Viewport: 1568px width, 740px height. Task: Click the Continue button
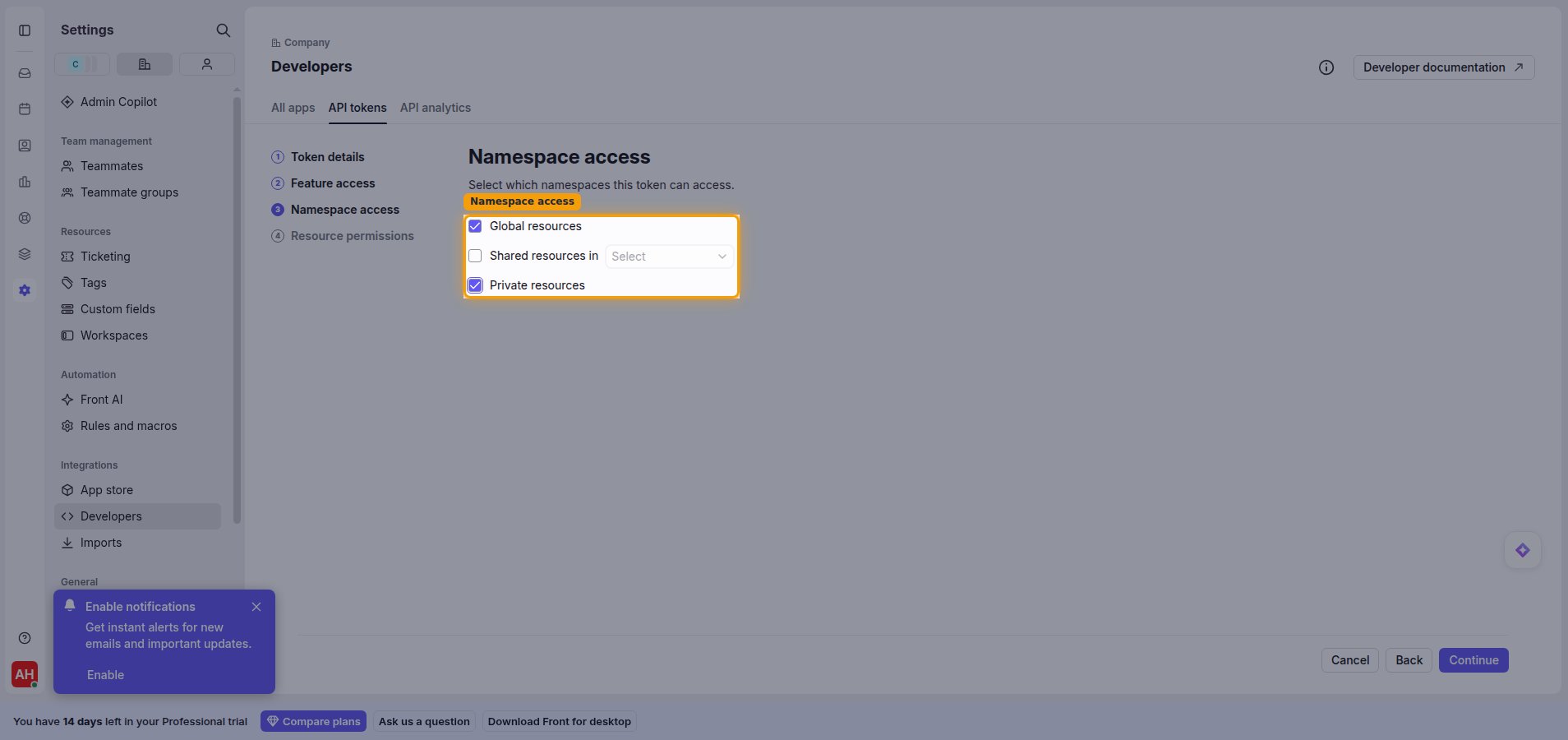1473,660
